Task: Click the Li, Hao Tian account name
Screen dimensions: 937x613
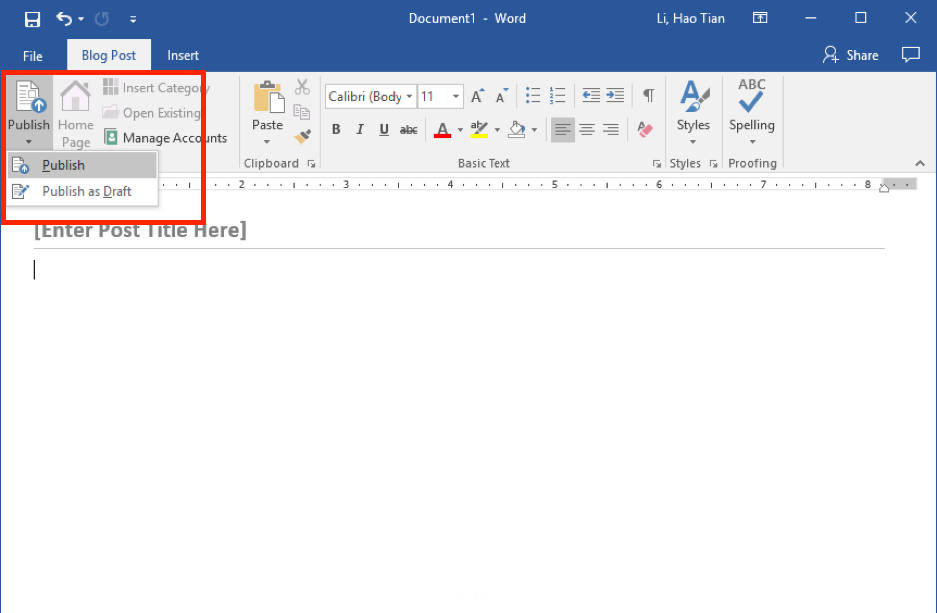Action: (690, 19)
